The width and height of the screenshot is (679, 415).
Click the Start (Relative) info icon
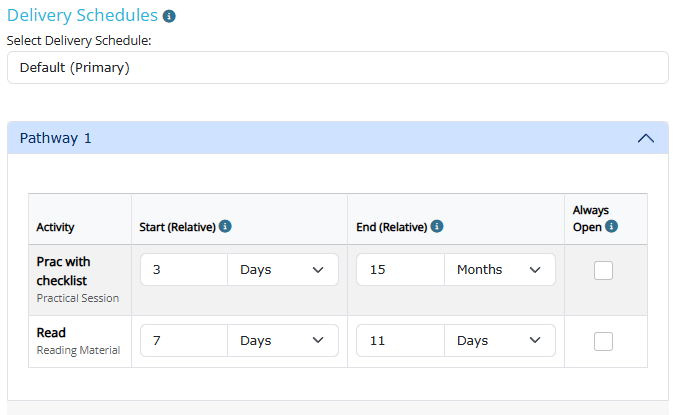[225, 227]
